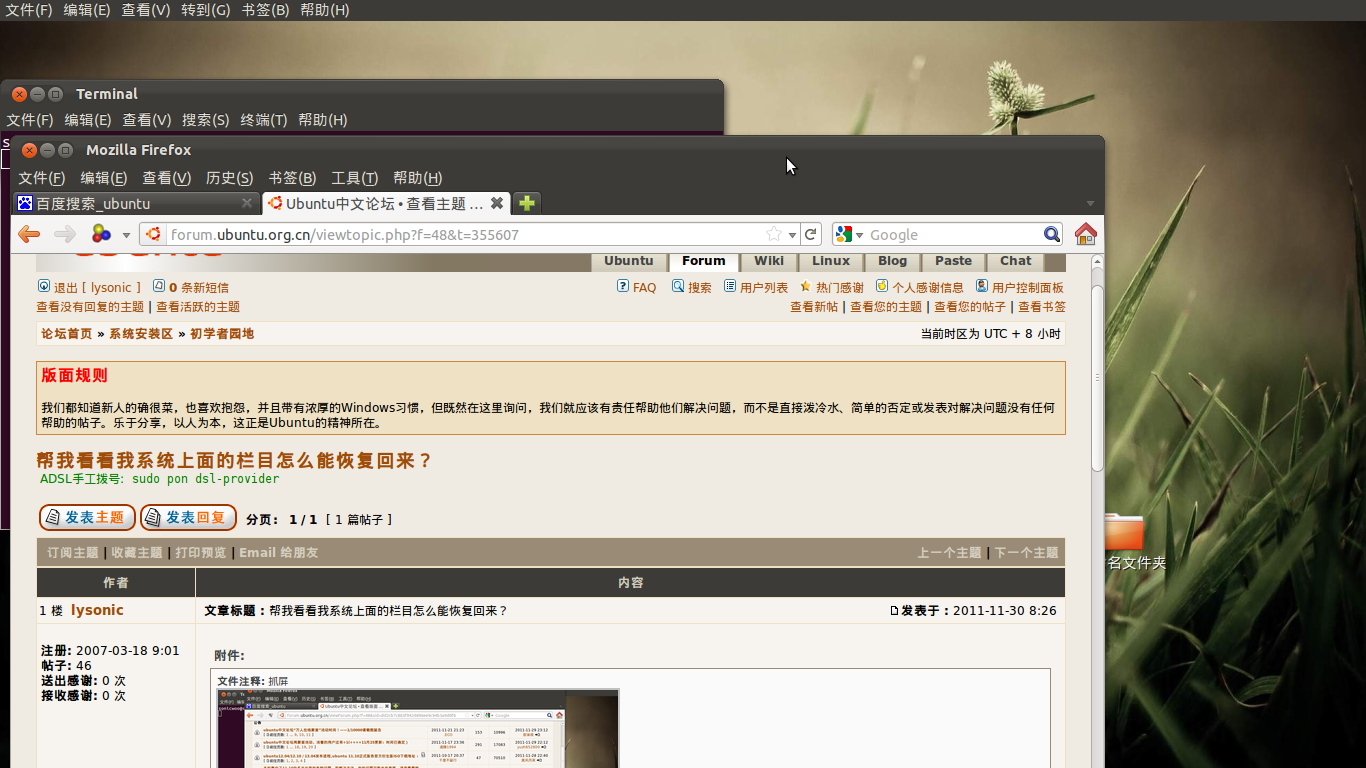
Task: Close the Ubuntu中文论坛 tab
Action: click(x=497, y=203)
